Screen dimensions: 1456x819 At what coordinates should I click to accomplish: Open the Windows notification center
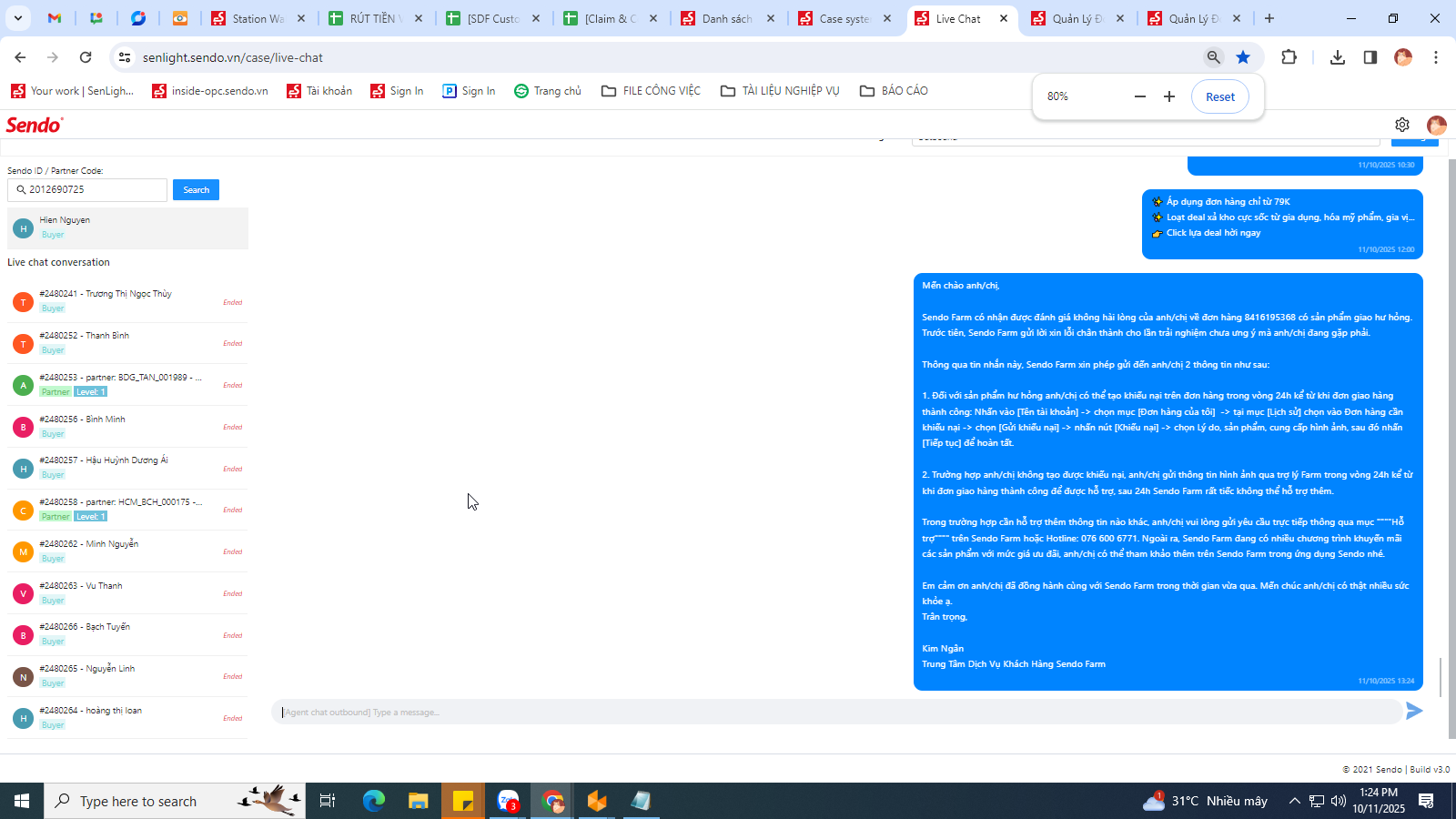(x=1426, y=801)
